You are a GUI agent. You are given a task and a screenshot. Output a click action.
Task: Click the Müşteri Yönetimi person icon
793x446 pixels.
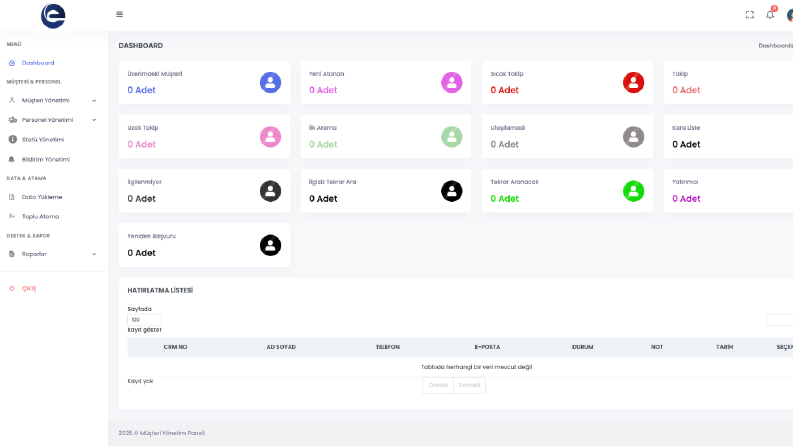12,100
